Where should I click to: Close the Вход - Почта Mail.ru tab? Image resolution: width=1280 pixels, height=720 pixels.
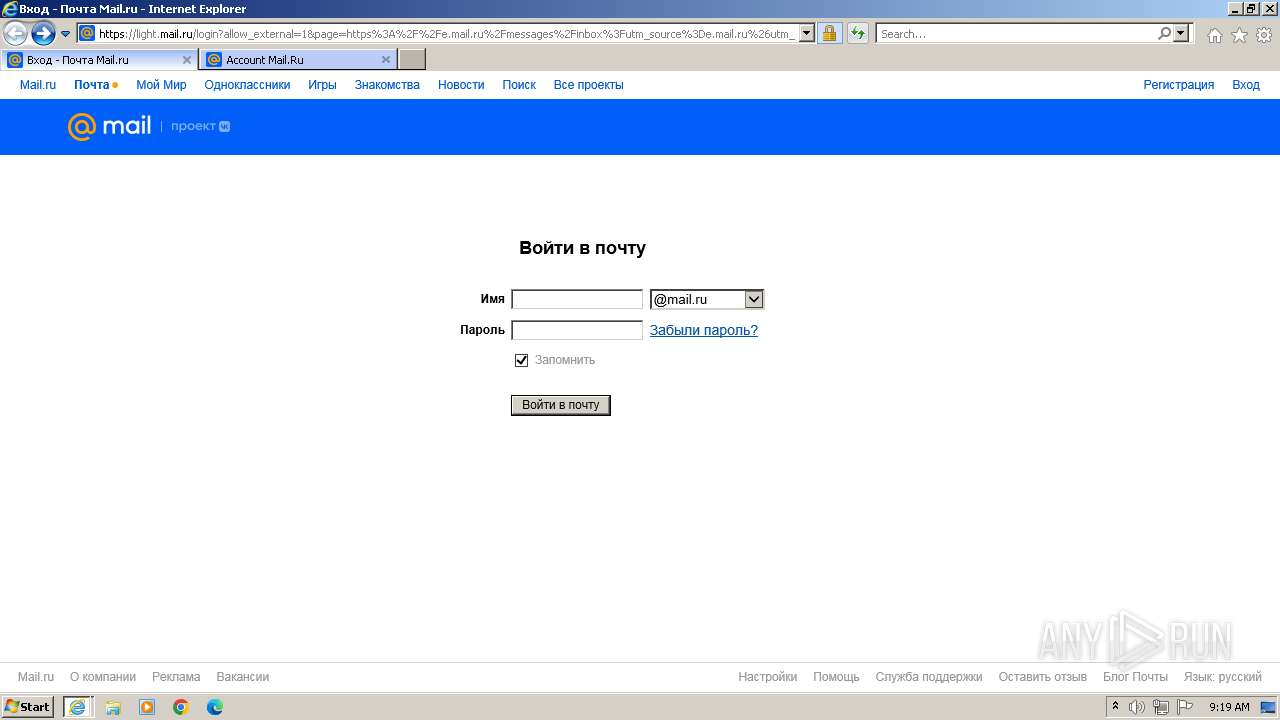pyautogui.click(x=186, y=60)
